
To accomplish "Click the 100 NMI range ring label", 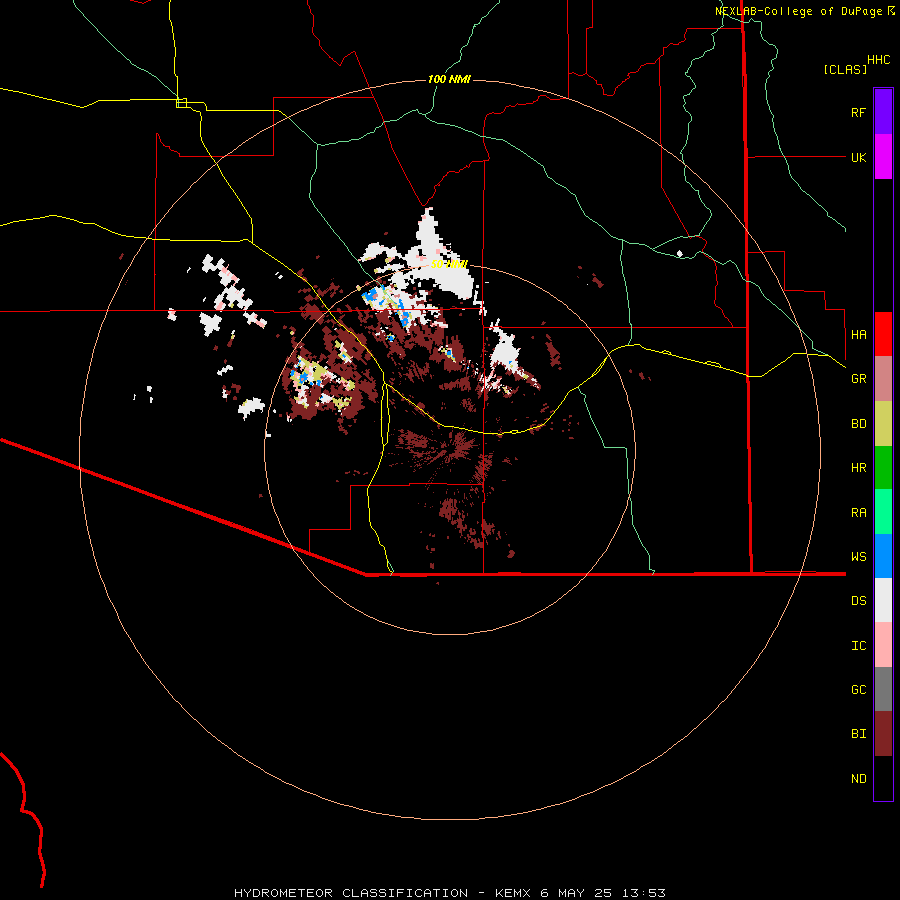I will point(449,79).
